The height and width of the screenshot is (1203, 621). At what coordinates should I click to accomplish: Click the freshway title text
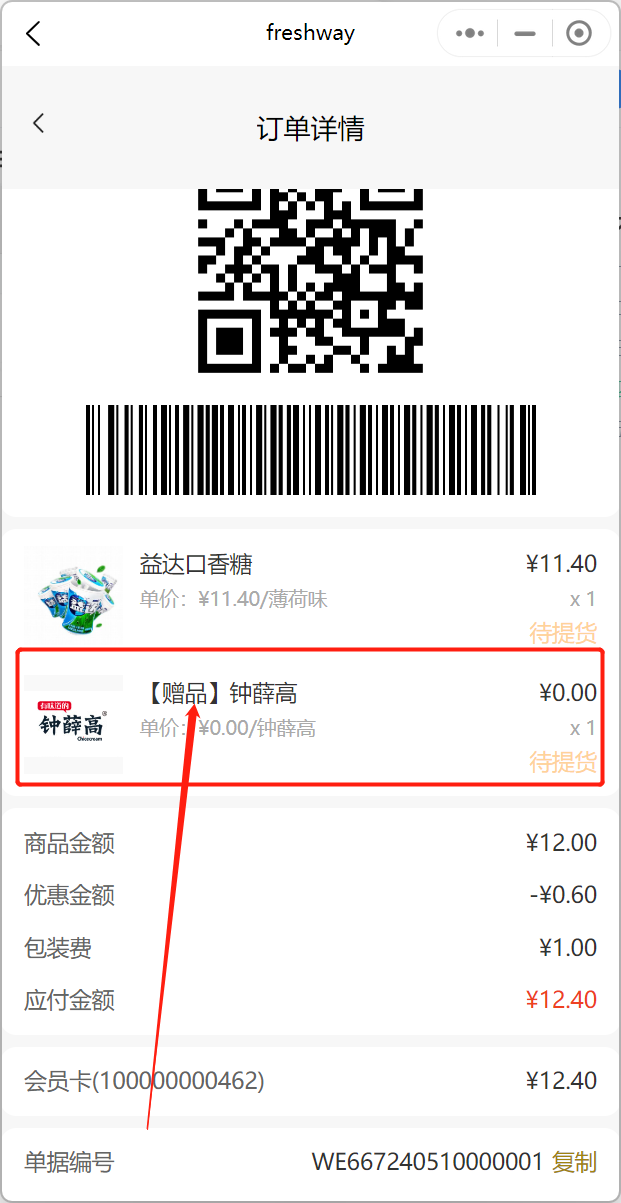pyautogui.click(x=310, y=33)
